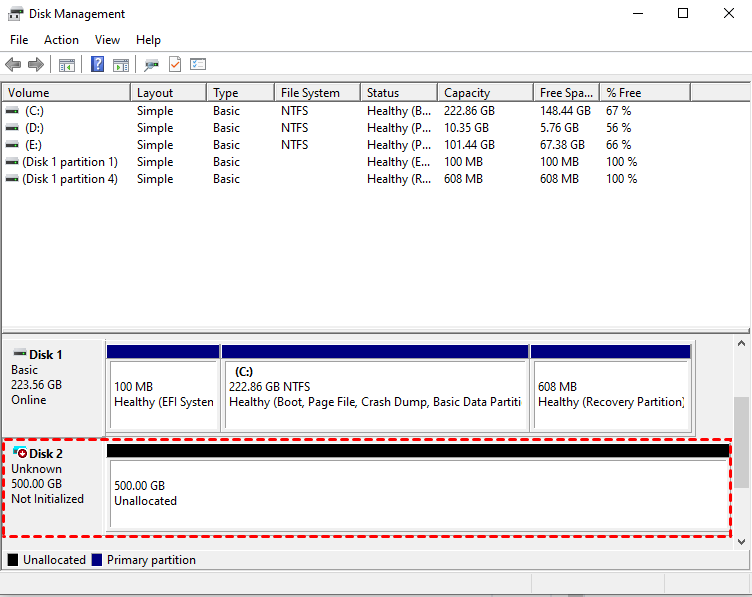Open the Action menu
Screen dimensions: 752x597
coord(61,40)
